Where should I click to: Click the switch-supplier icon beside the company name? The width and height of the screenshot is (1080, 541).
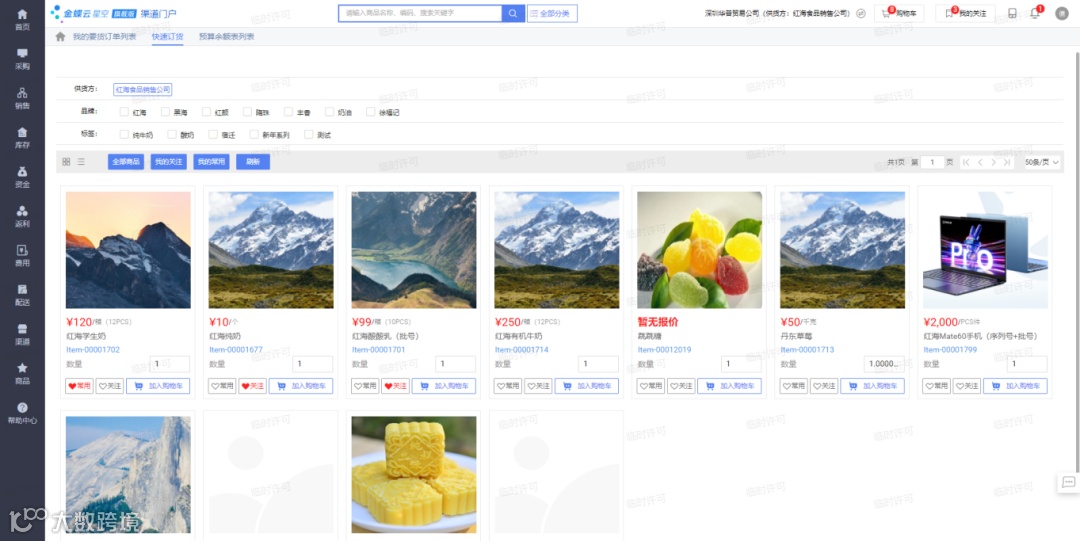tap(861, 13)
